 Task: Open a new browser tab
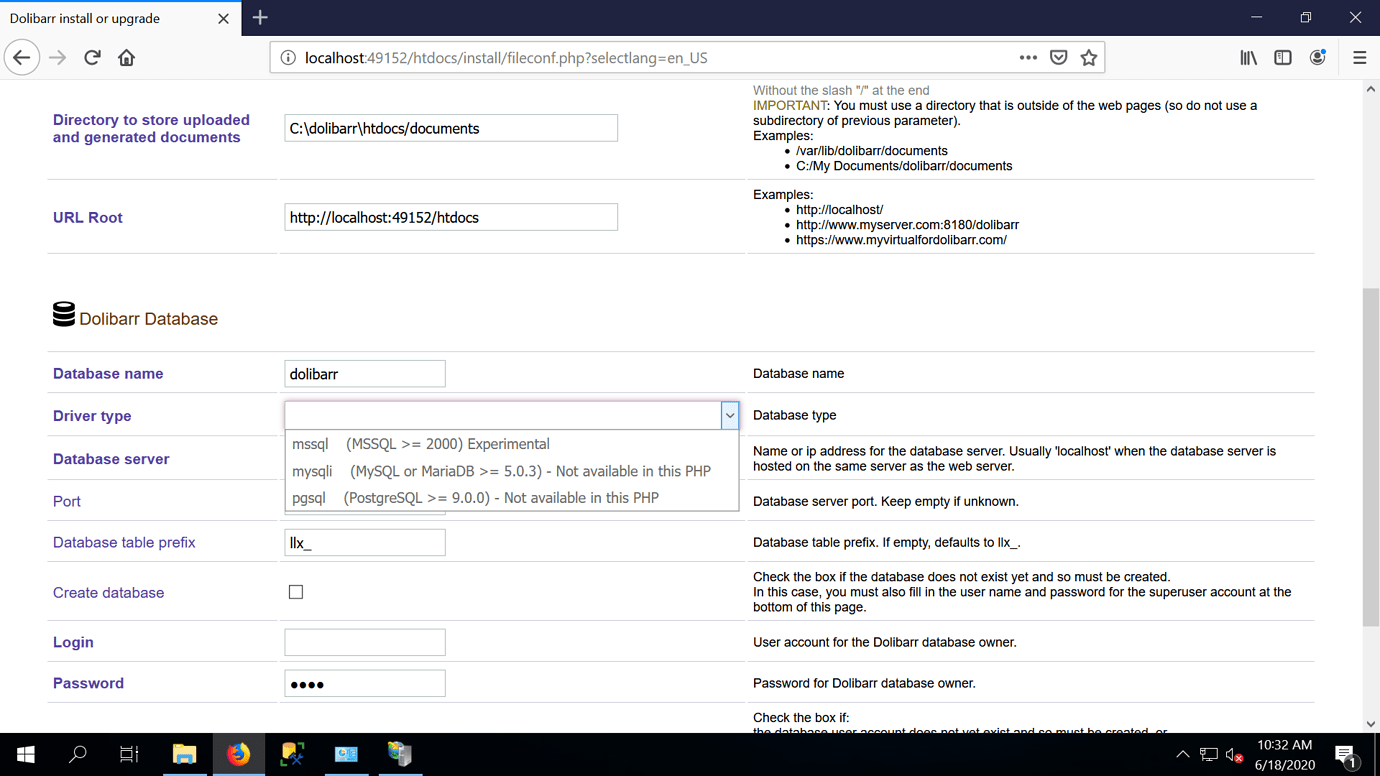(x=260, y=17)
